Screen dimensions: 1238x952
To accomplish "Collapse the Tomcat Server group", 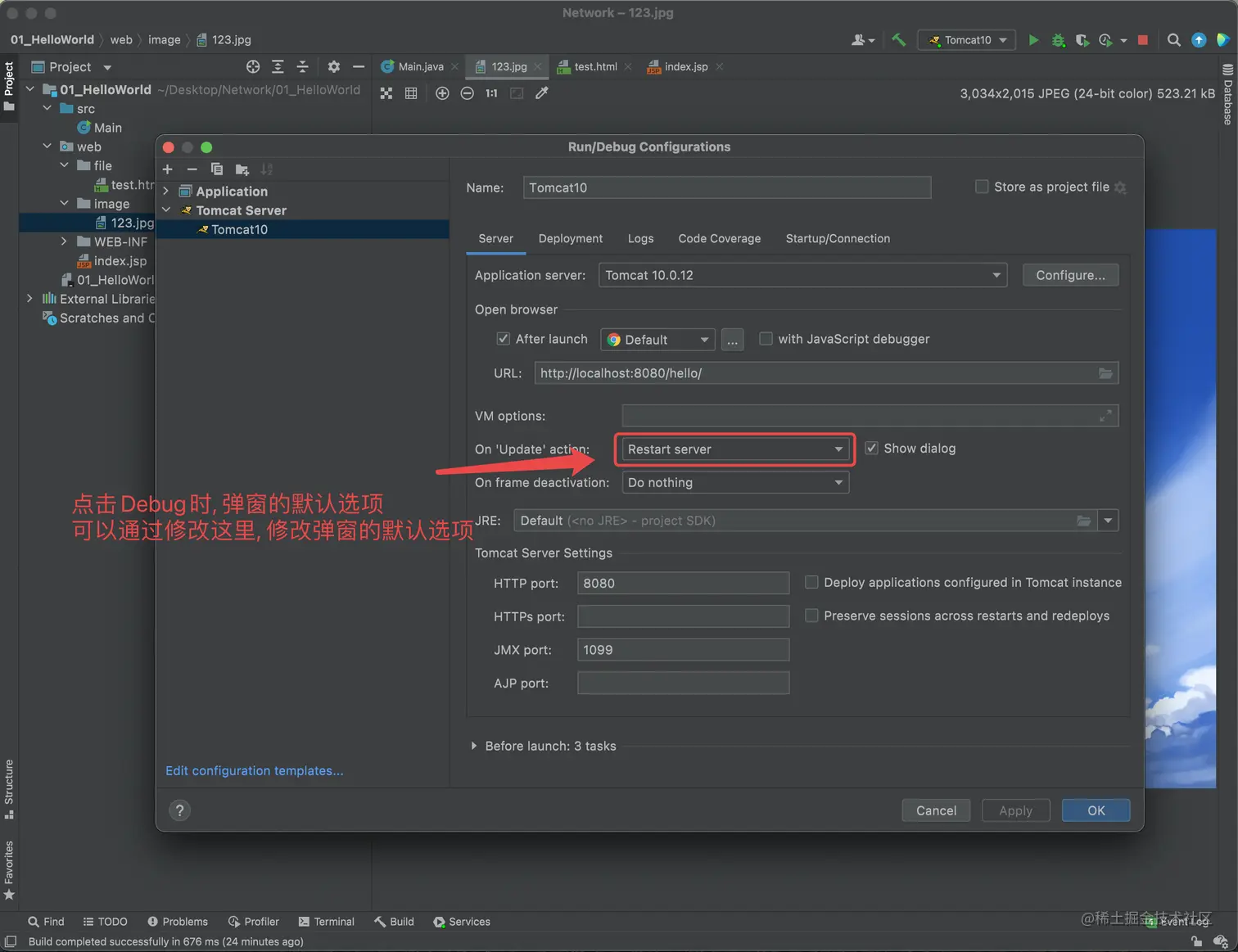I will tap(166, 210).
